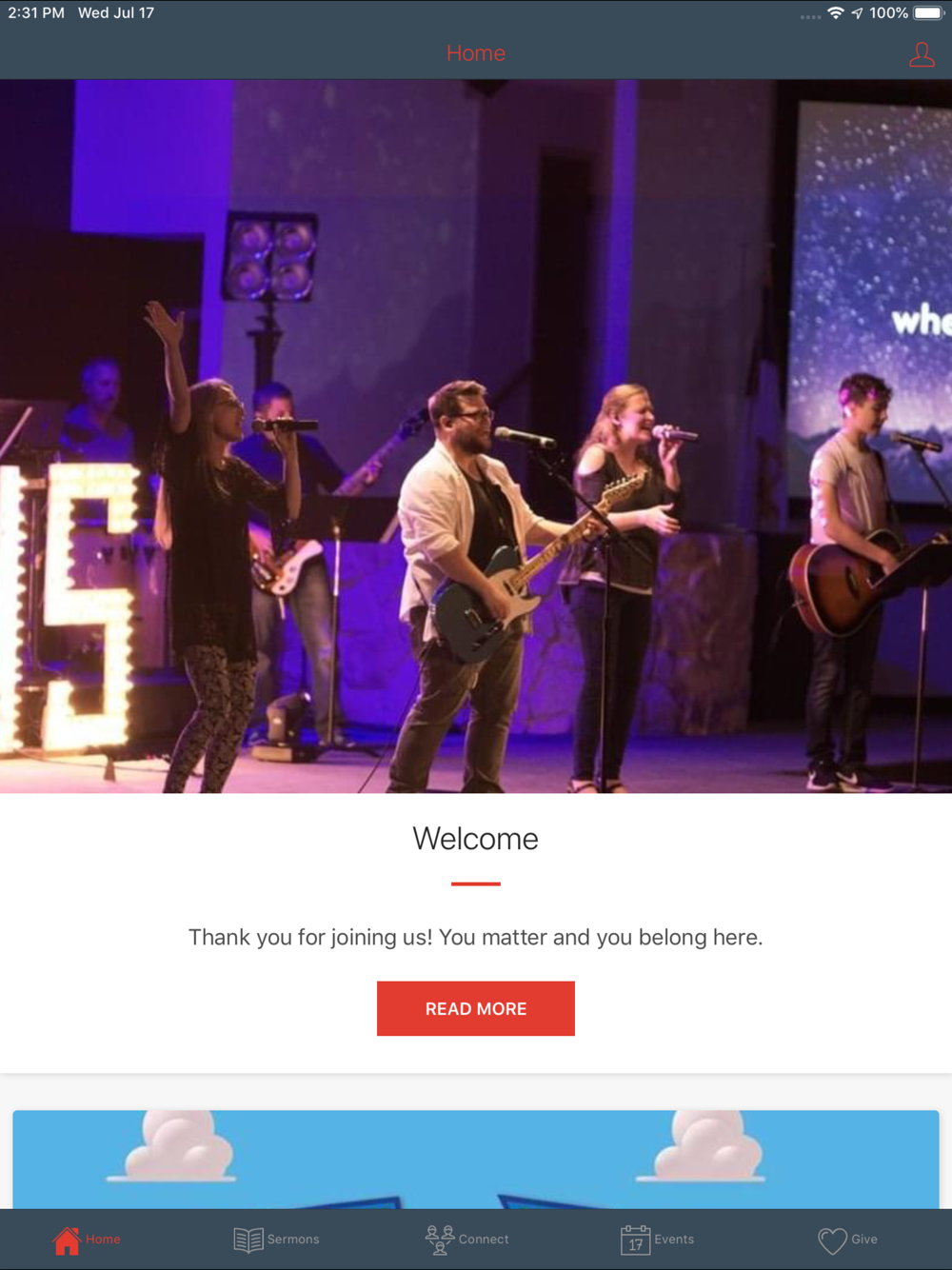Open the blue sky clouds card
The width and height of the screenshot is (952, 1270).
coord(476,1160)
